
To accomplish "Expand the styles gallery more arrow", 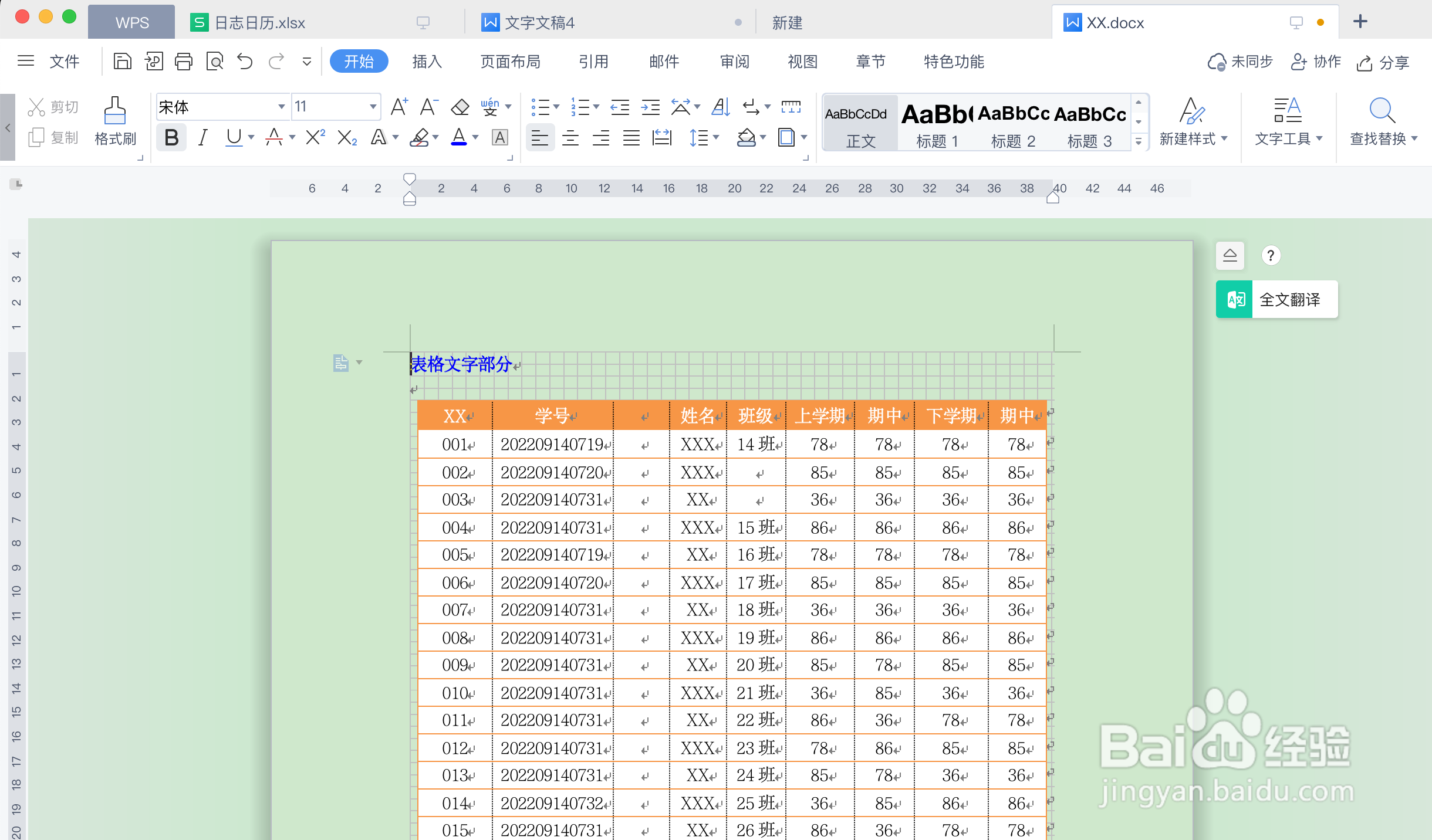I will pyautogui.click(x=1139, y=141).
